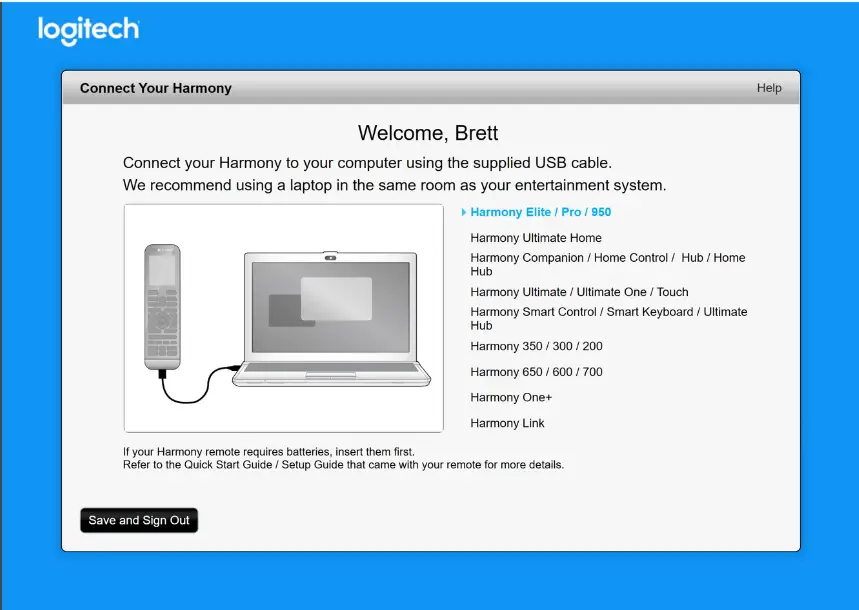859x610 pixels.
Task: Choose Harmony Smart Control / Smart Keyboard / Ultimate Hub
Action: click(608, 318)
